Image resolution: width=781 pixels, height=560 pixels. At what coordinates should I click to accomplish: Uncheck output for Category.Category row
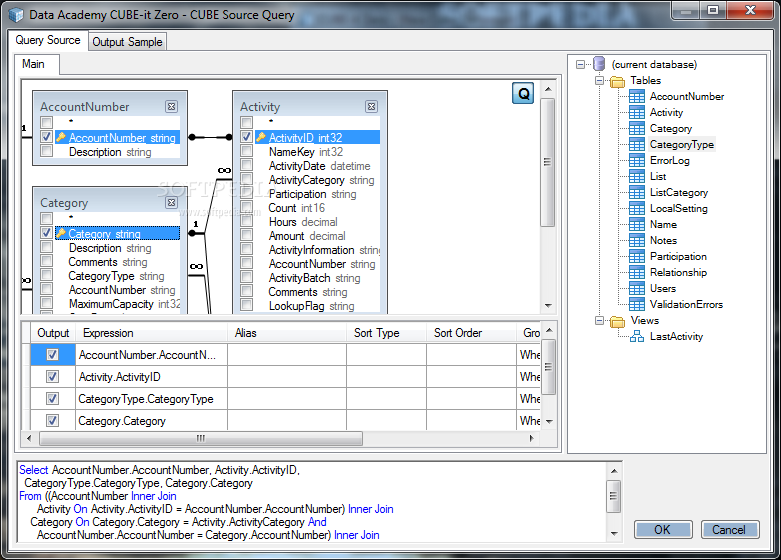(52, 420)
